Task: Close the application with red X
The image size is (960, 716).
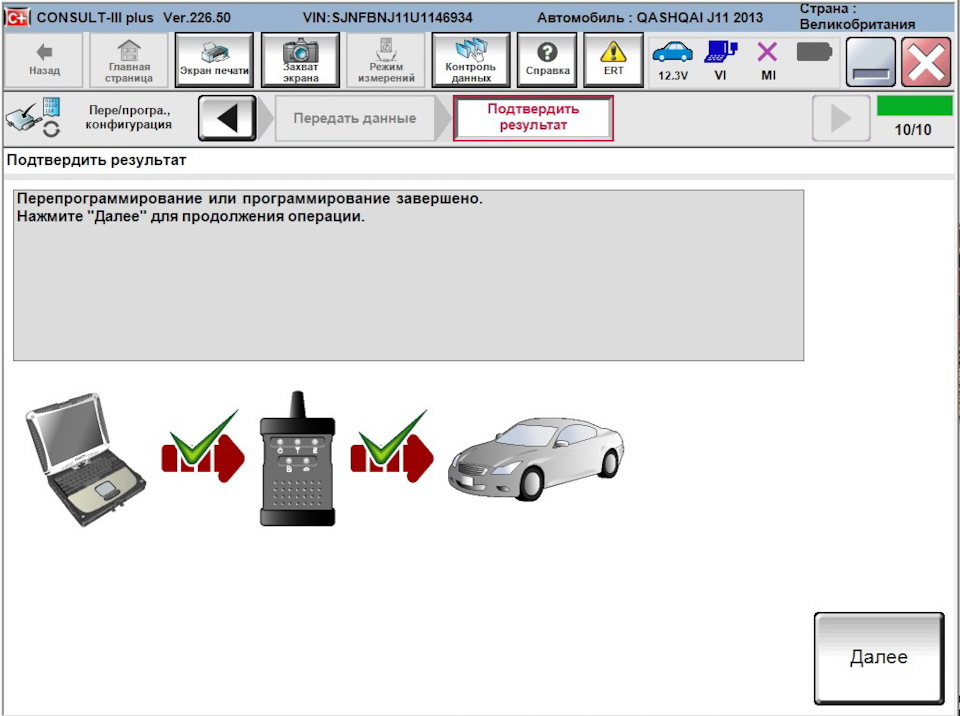Action: point(926,62)
